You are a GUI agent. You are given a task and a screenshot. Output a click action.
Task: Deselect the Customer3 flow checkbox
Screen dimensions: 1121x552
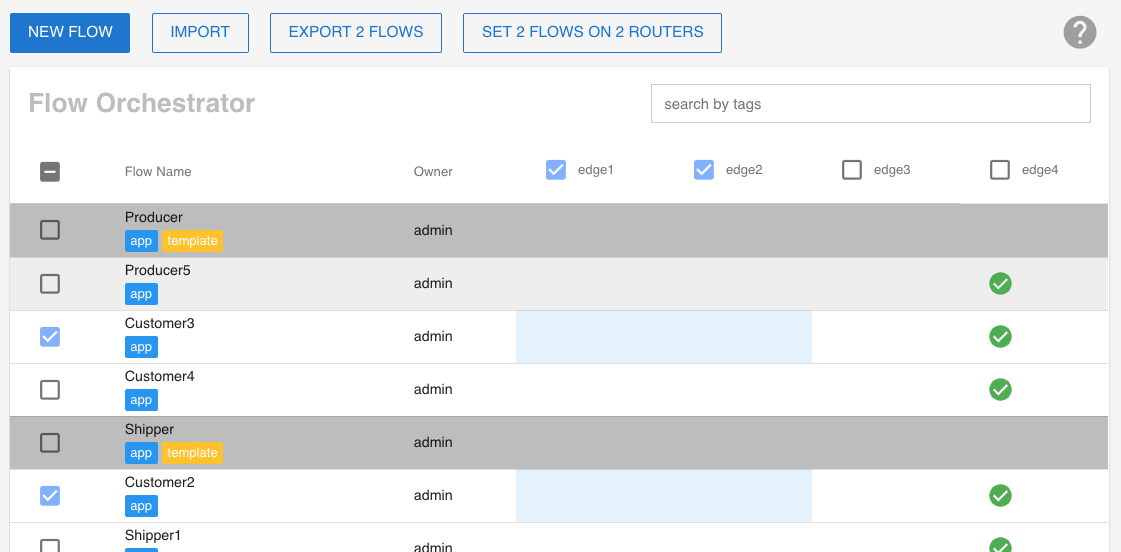tap(50, 337)
